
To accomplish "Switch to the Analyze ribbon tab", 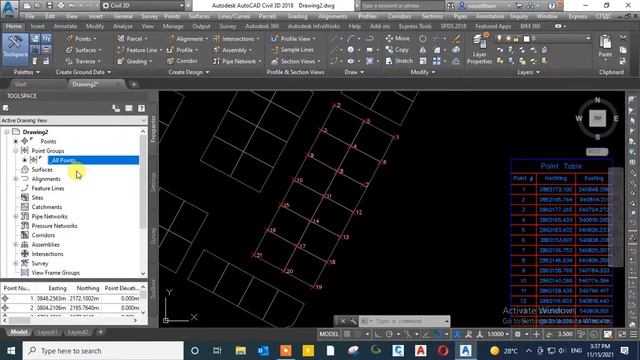I will pos(122,26).
